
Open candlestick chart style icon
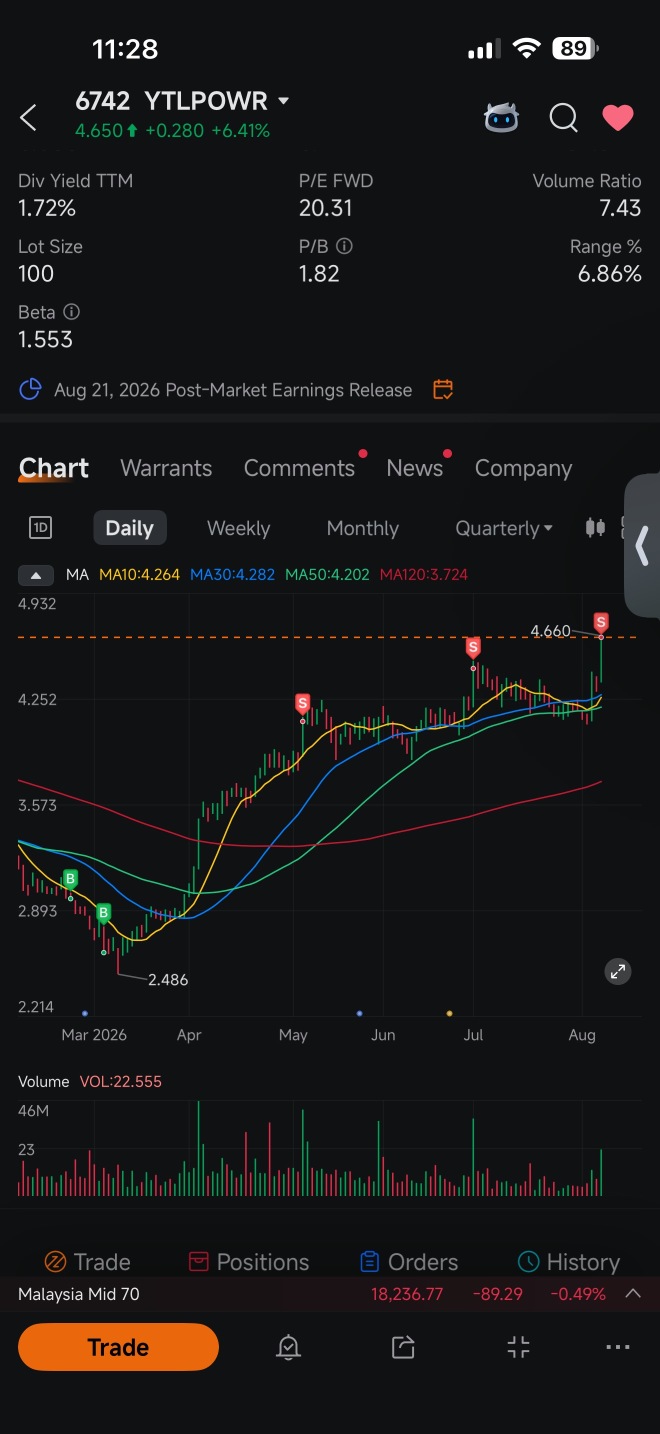[x=595, y=528]
